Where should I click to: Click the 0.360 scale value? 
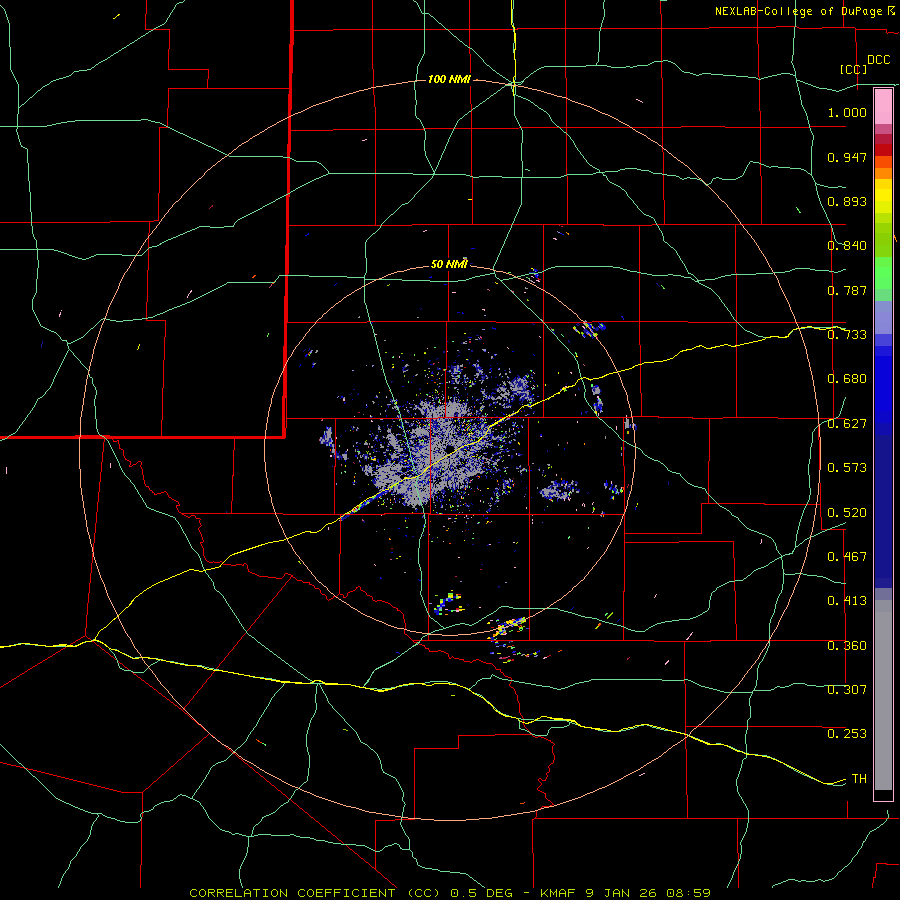847,646
